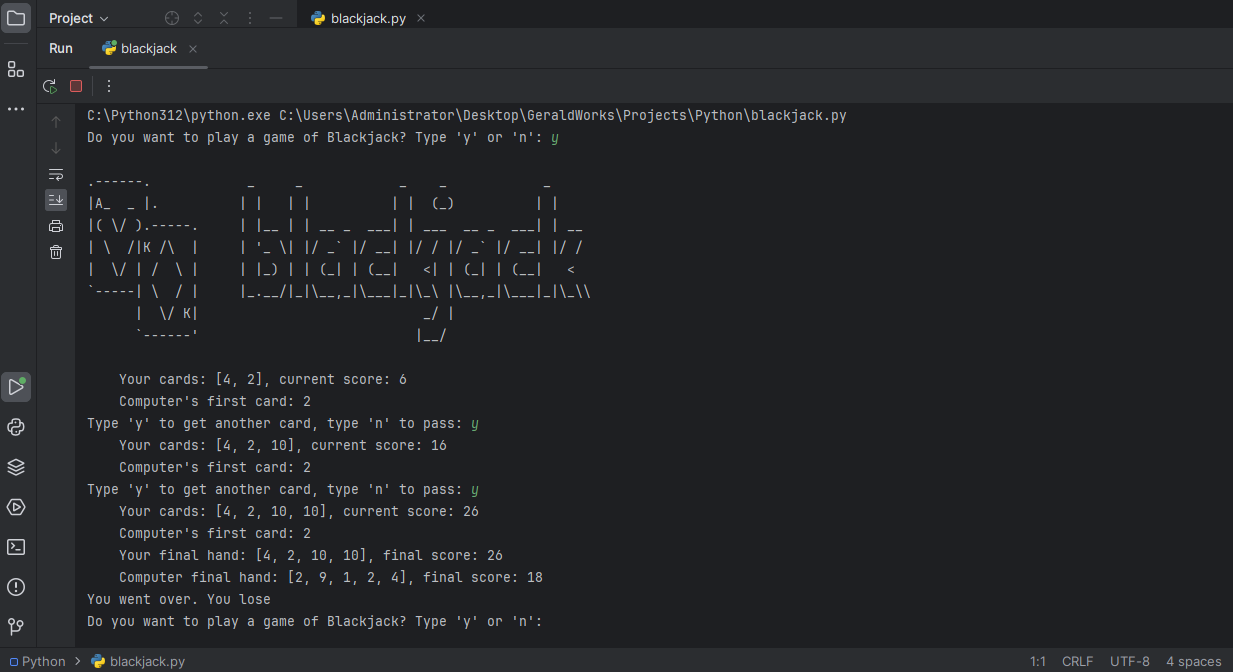Print the console output
1233x672 pixels.
[56, 226]
